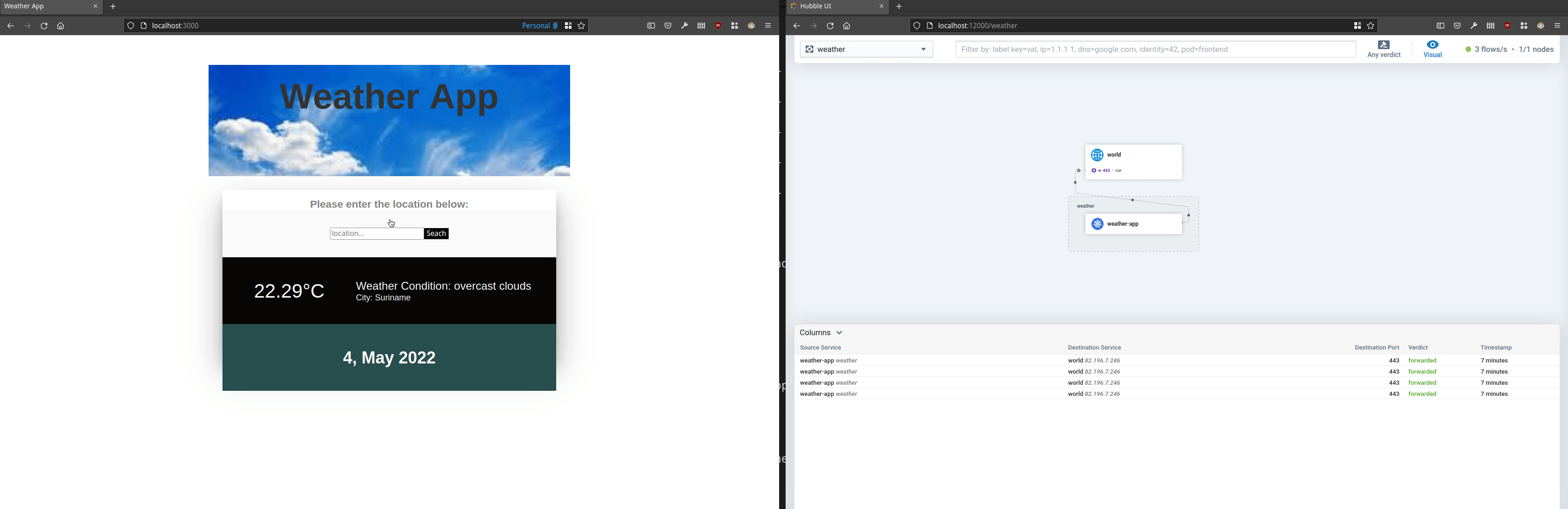The width and height of the screenshot is (1568, 509).
Task: Click the Personal container indicator
Action: click(540, 26)
